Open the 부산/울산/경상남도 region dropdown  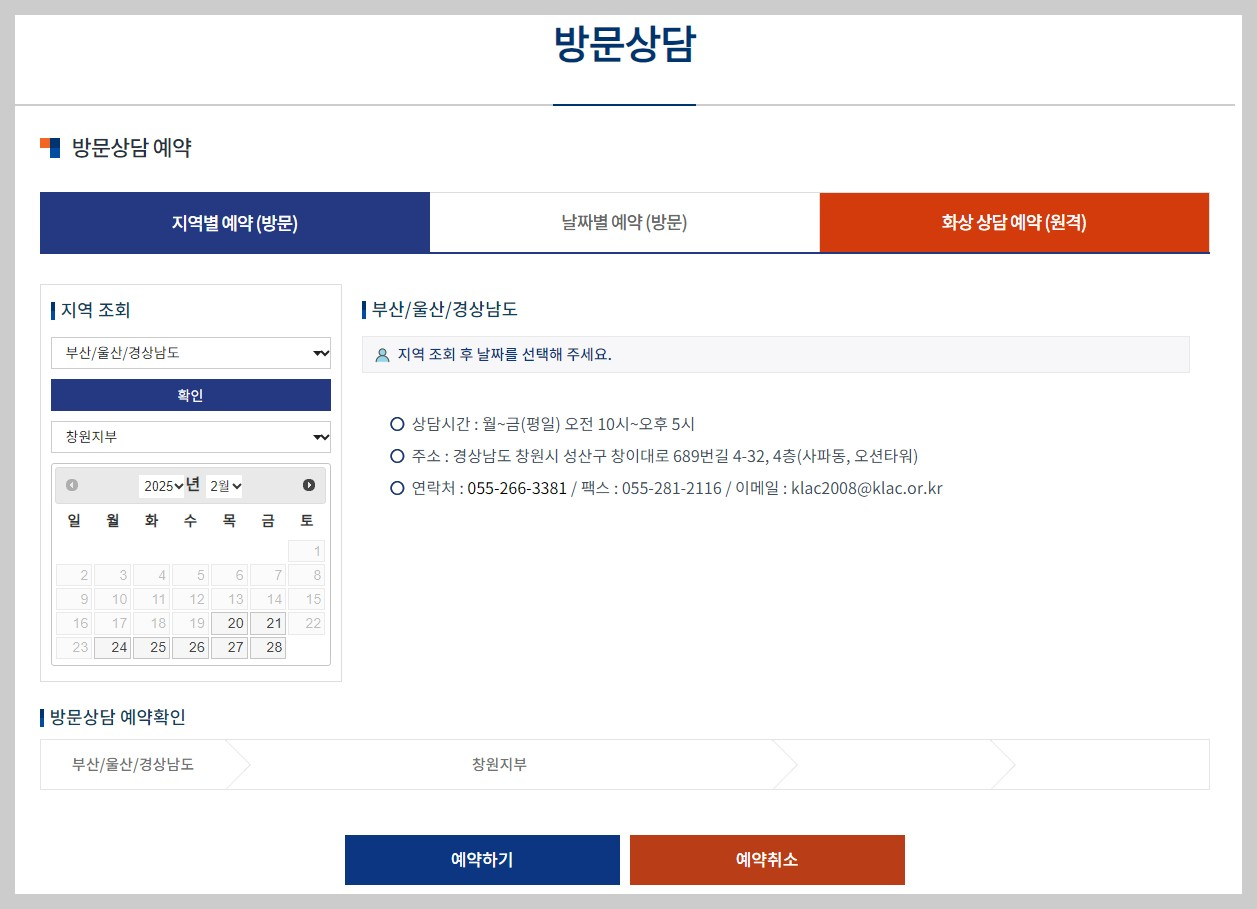(191, 353)
